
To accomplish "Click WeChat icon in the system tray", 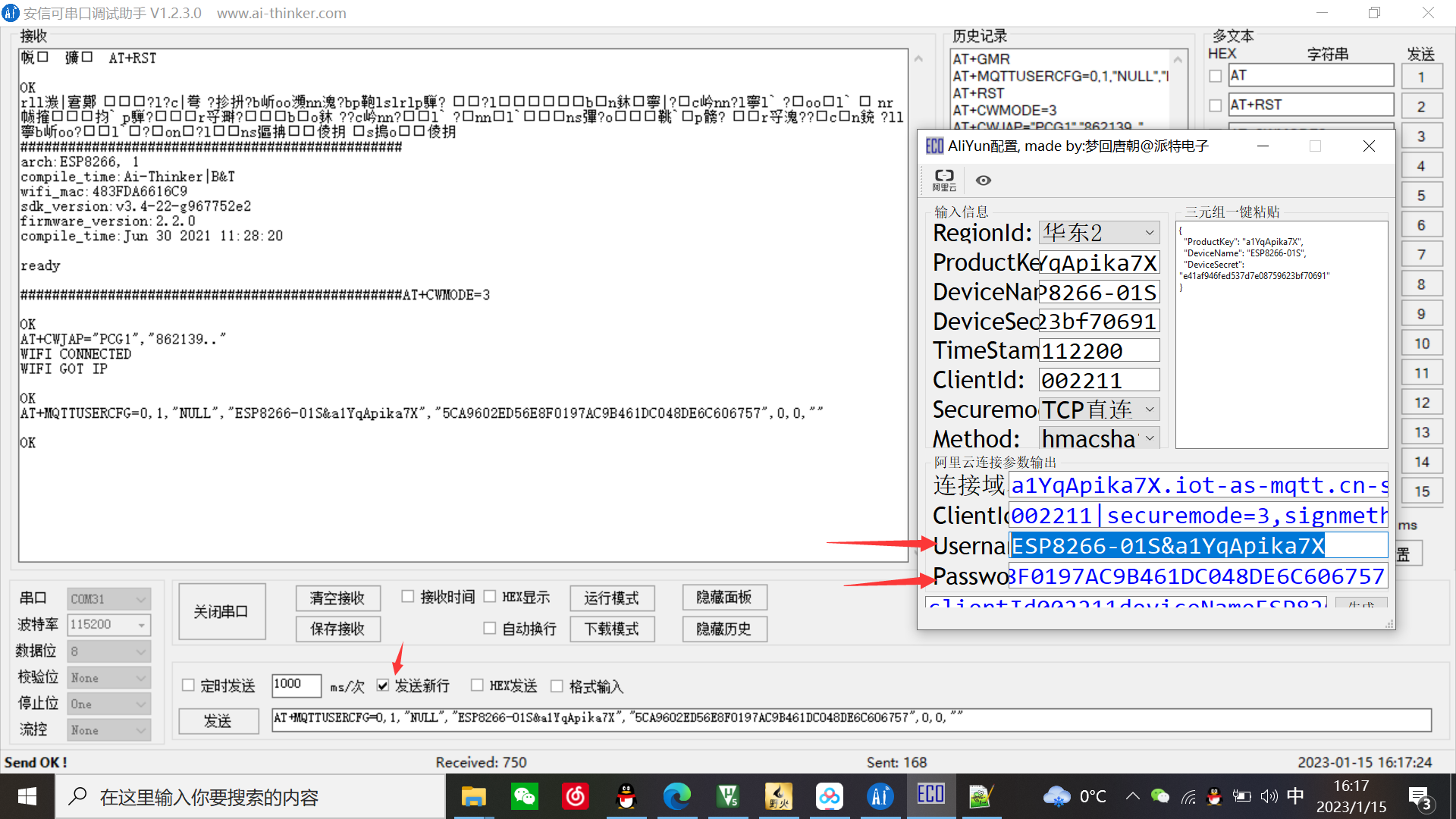I will point(1160,796).
